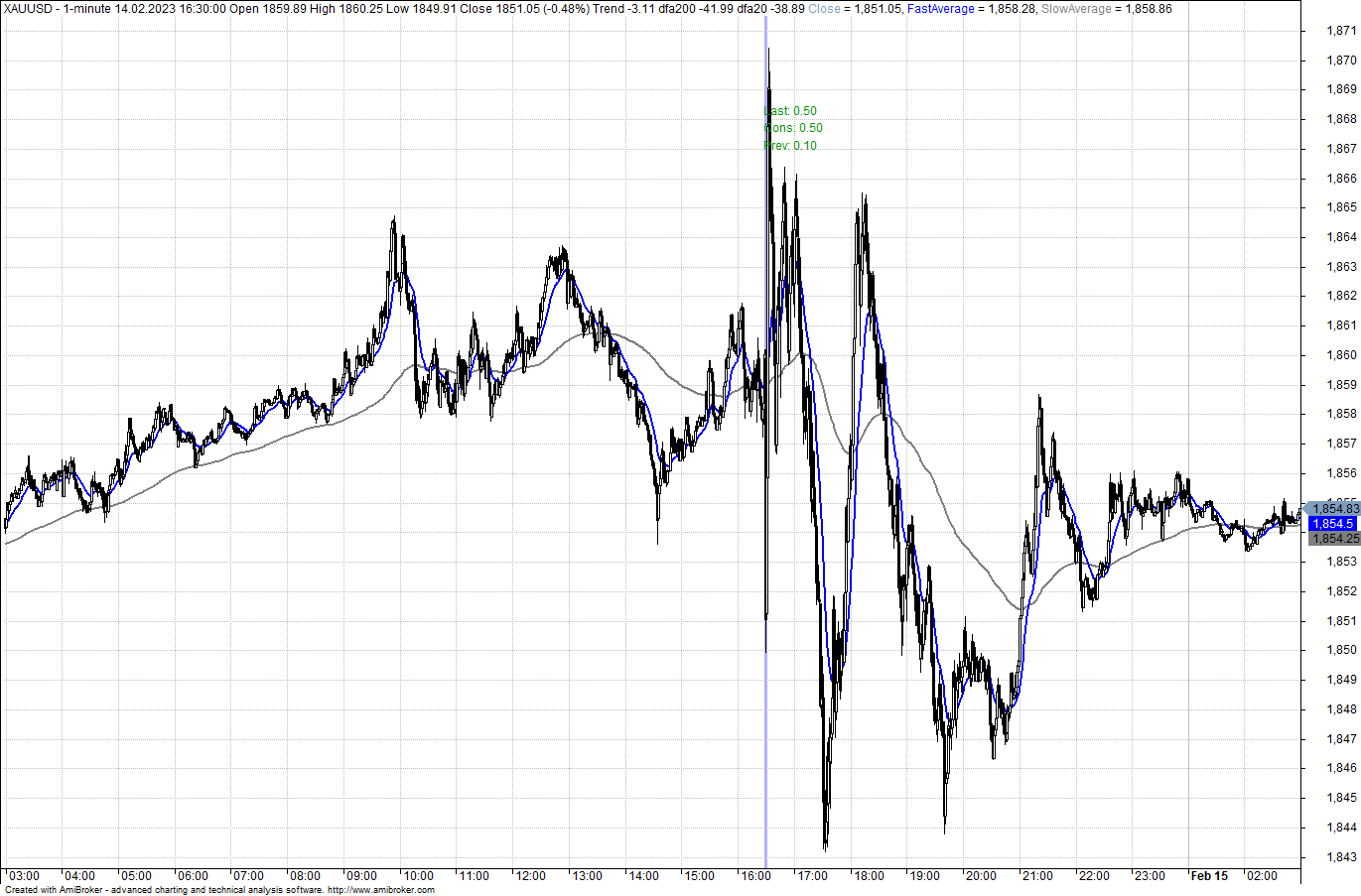Click the 'Last: 0.50' green annotation
The height and width of the screenshot is (896, 1361).
(790, 111)
